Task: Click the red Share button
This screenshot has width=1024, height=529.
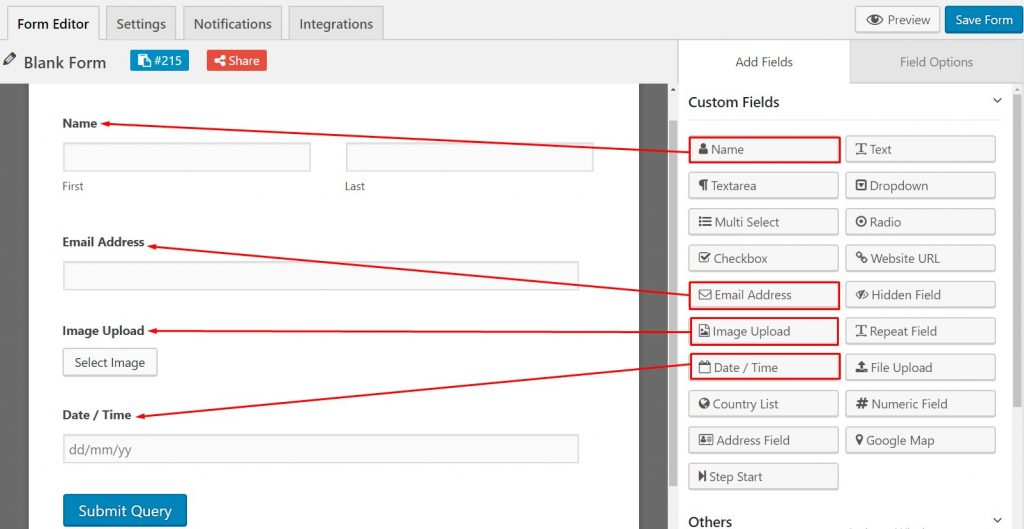Action: tap(236, 61)
